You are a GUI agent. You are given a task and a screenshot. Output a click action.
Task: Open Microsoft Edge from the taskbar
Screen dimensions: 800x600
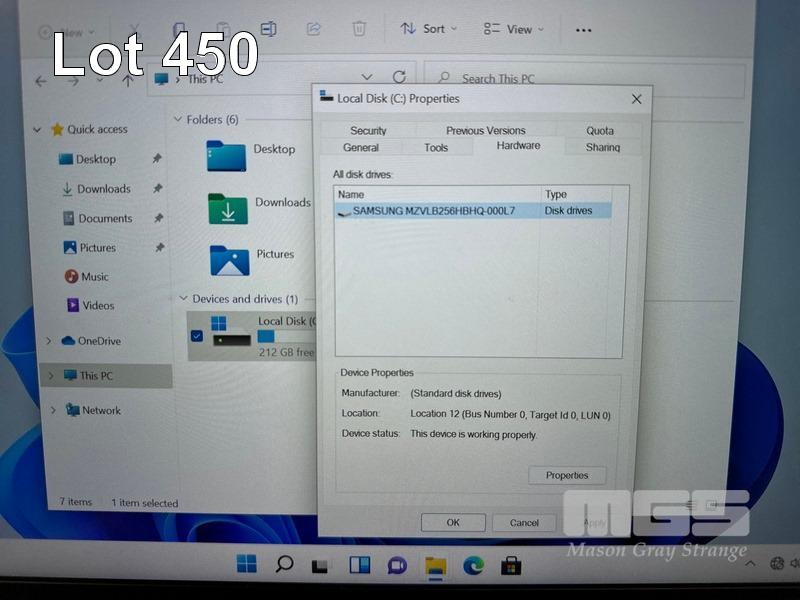coord(473,565)
